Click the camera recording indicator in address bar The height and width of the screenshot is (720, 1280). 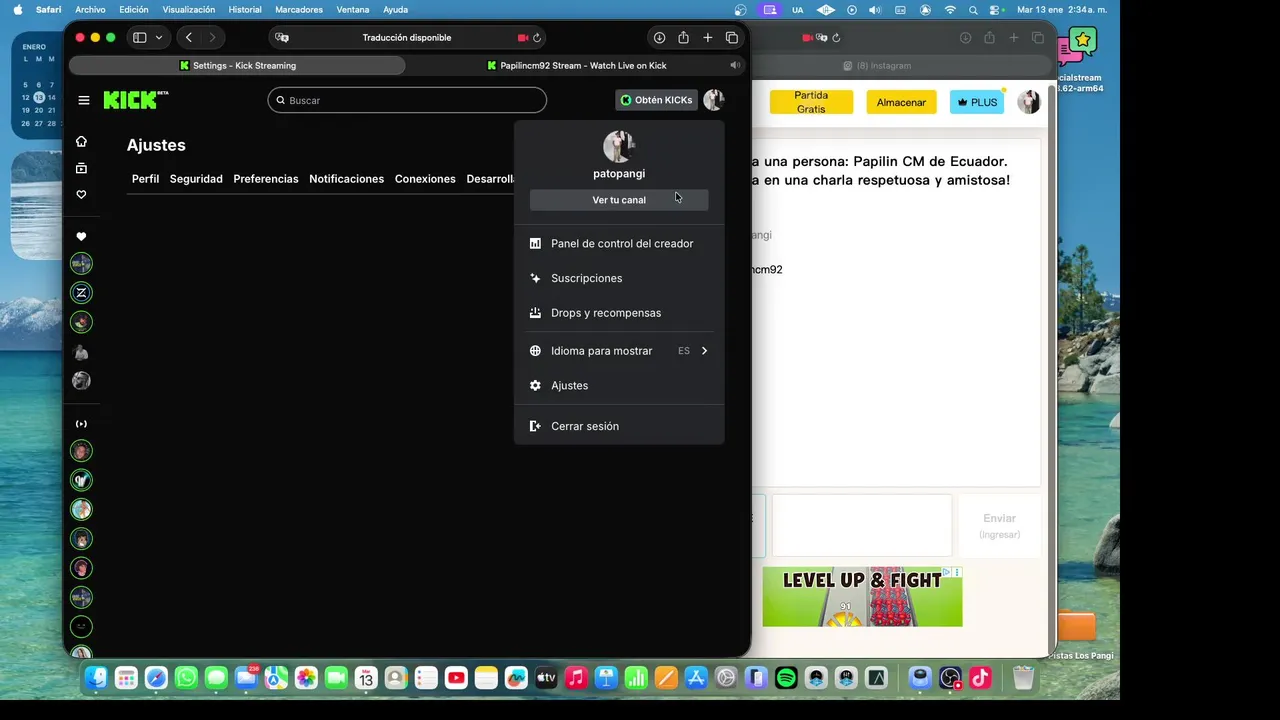522,38
